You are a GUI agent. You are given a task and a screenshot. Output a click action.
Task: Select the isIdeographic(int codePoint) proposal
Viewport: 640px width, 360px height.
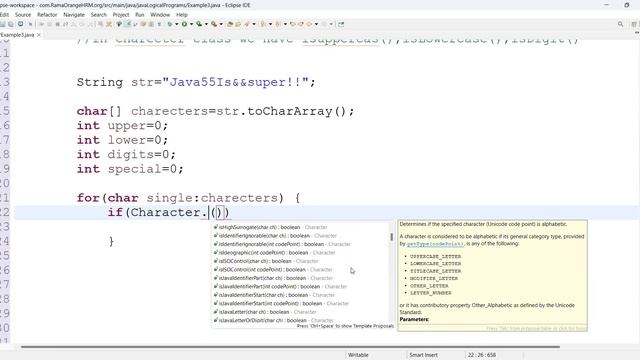click(x=301, y=253)
